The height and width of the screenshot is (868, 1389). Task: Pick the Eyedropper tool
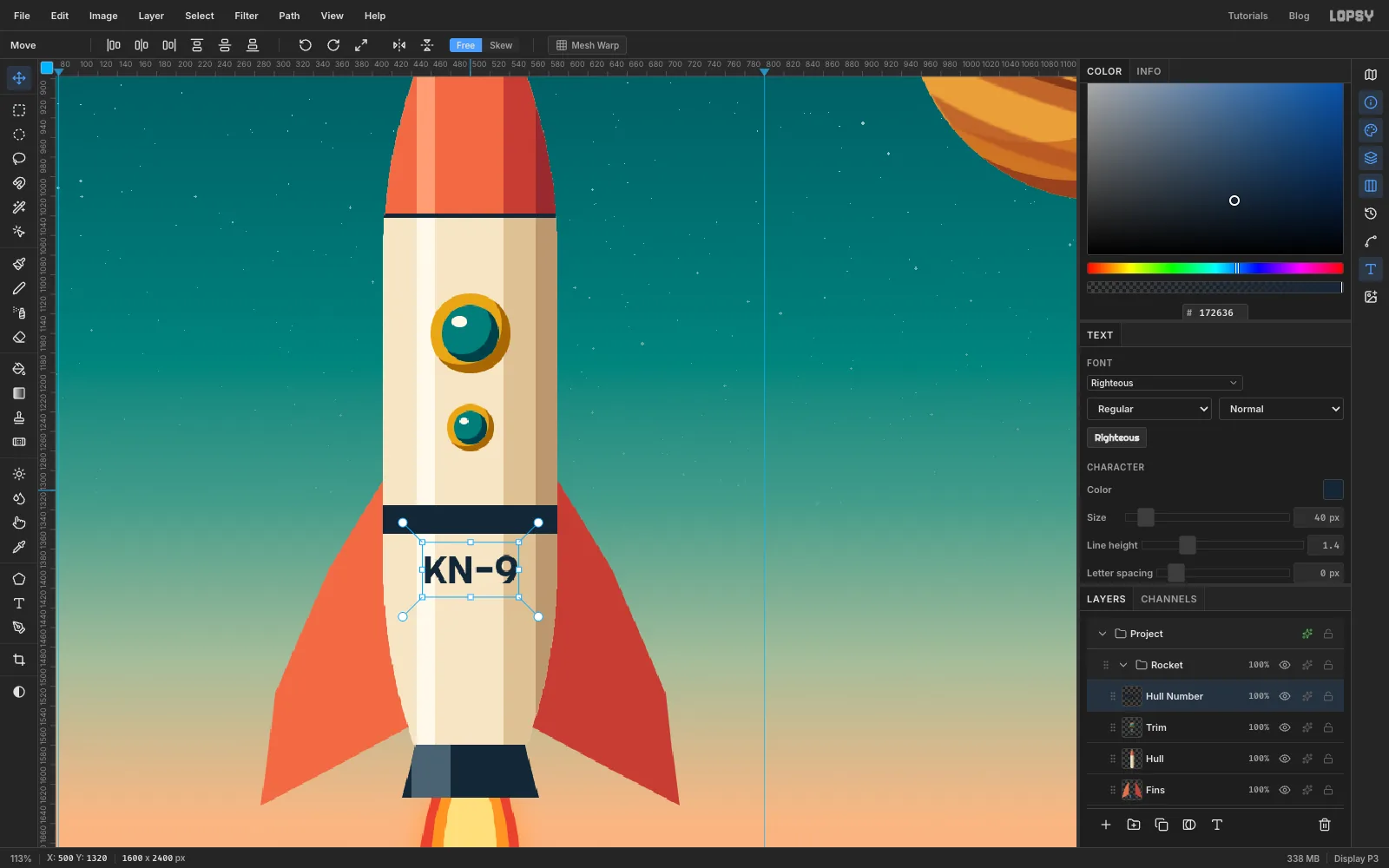coord(18,547)
